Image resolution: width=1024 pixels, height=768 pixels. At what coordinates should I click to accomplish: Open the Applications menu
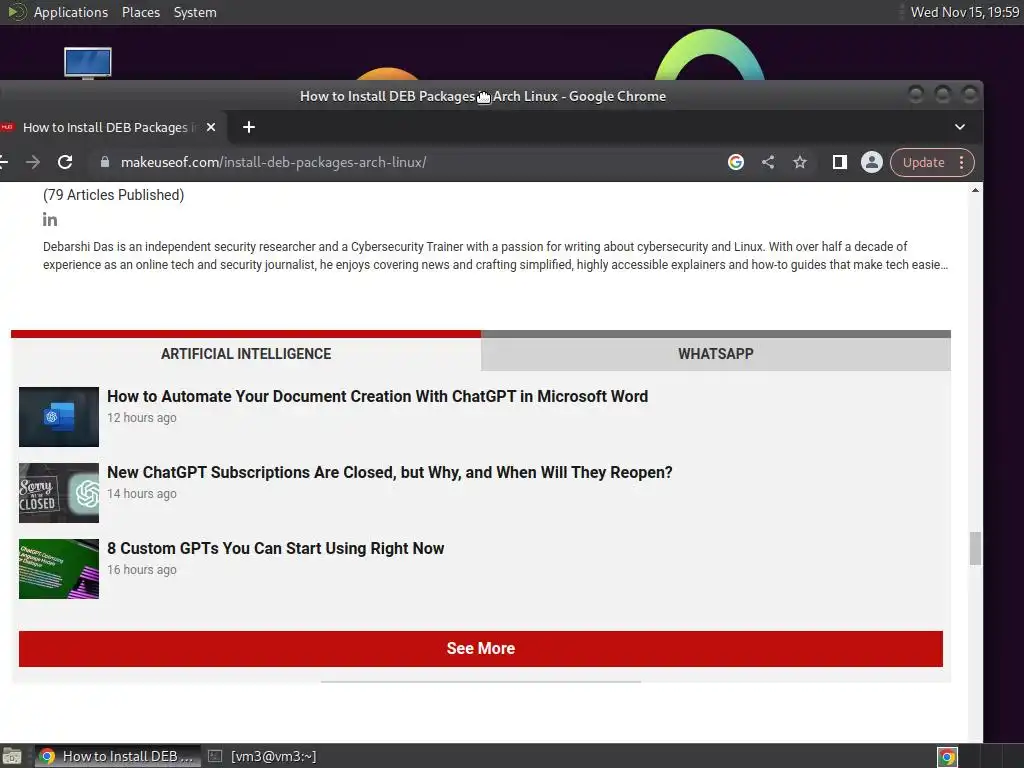click(x=71, y=12)
